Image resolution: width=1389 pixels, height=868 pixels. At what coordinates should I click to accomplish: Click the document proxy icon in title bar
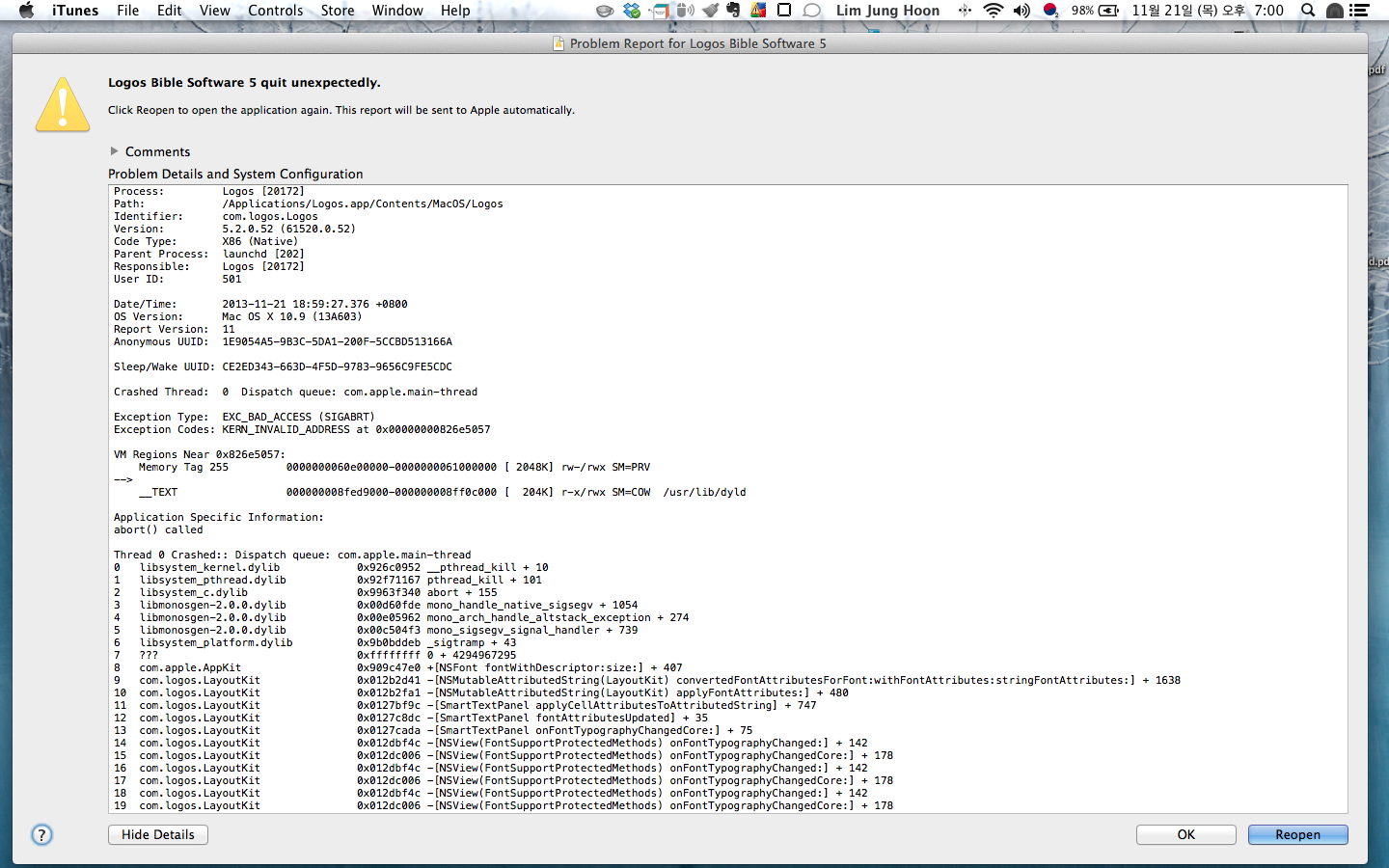point(558,43)
